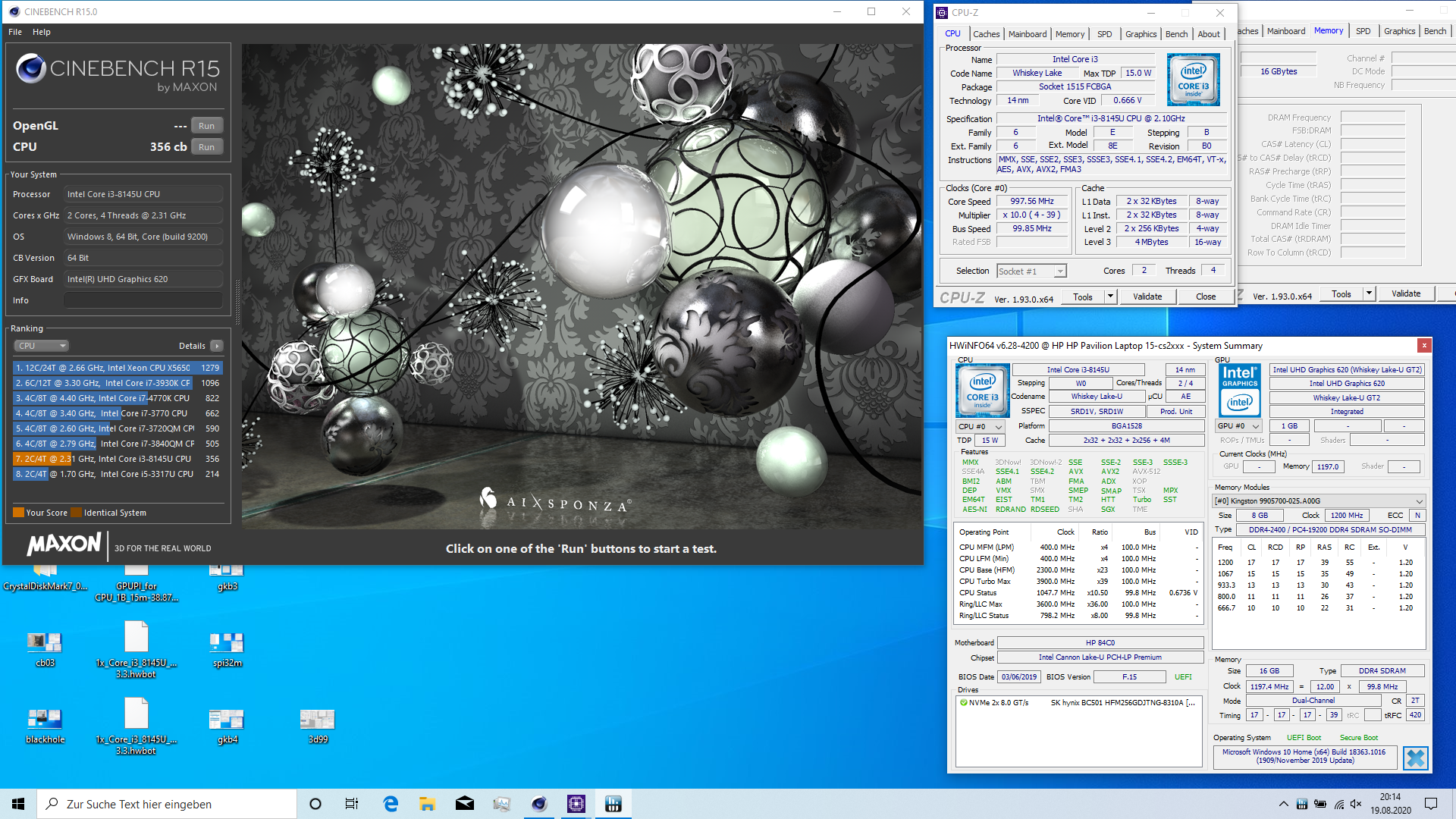
Task: Click the Close button in CPU-Z
Action: (1206, 297)
